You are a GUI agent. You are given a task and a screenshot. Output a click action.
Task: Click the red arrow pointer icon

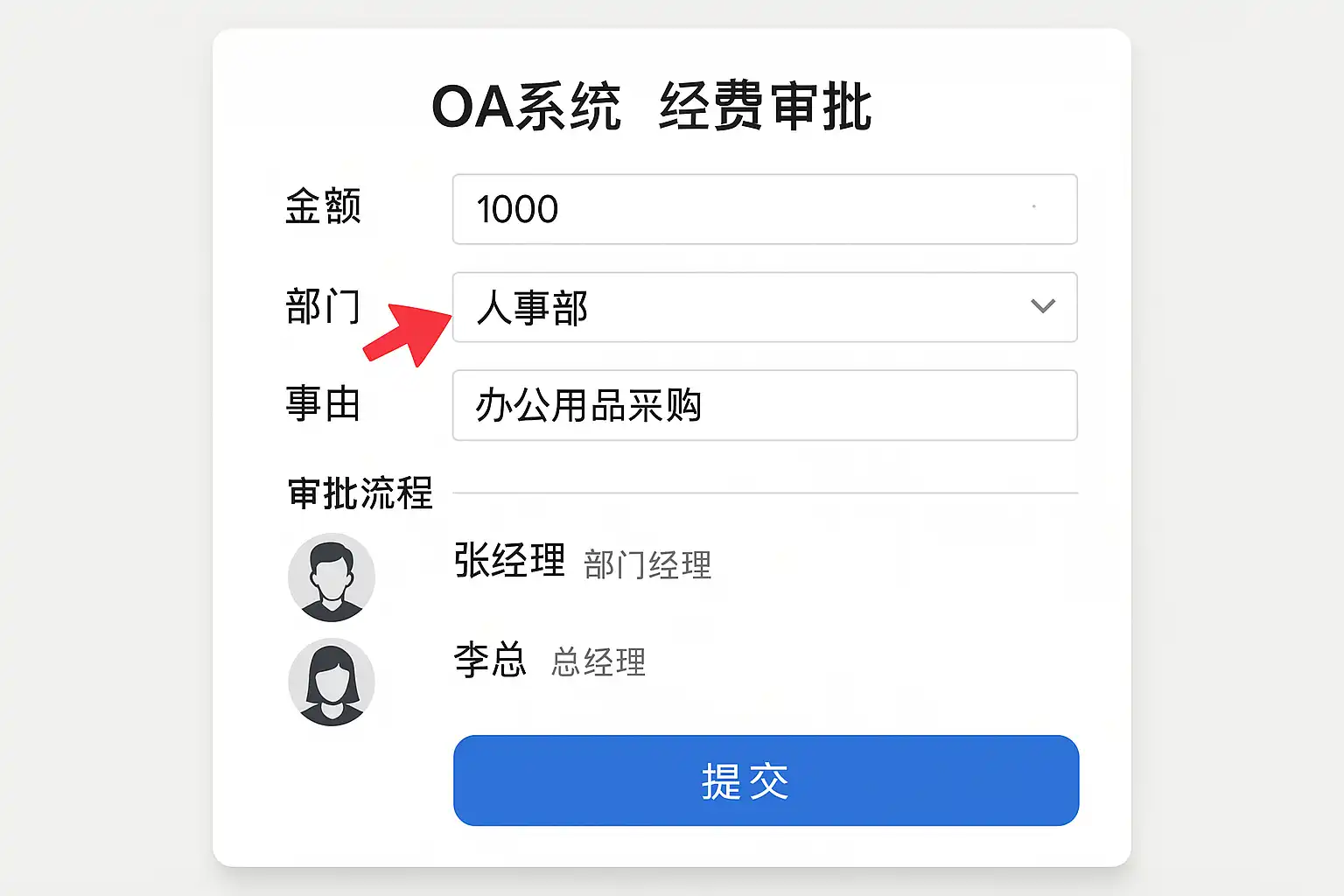click(407, 333)
